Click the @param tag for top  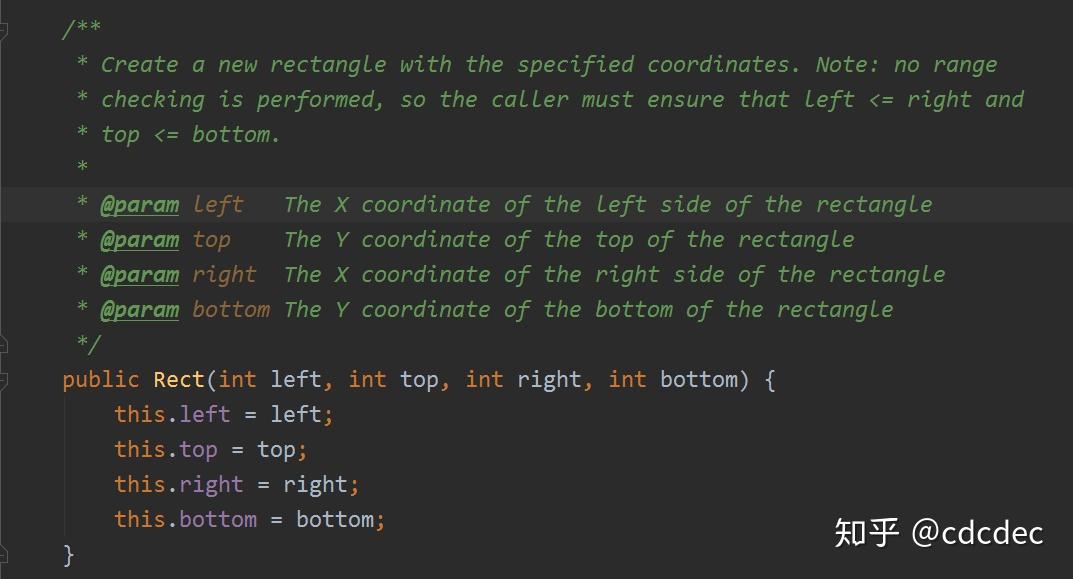click(140, 240)
